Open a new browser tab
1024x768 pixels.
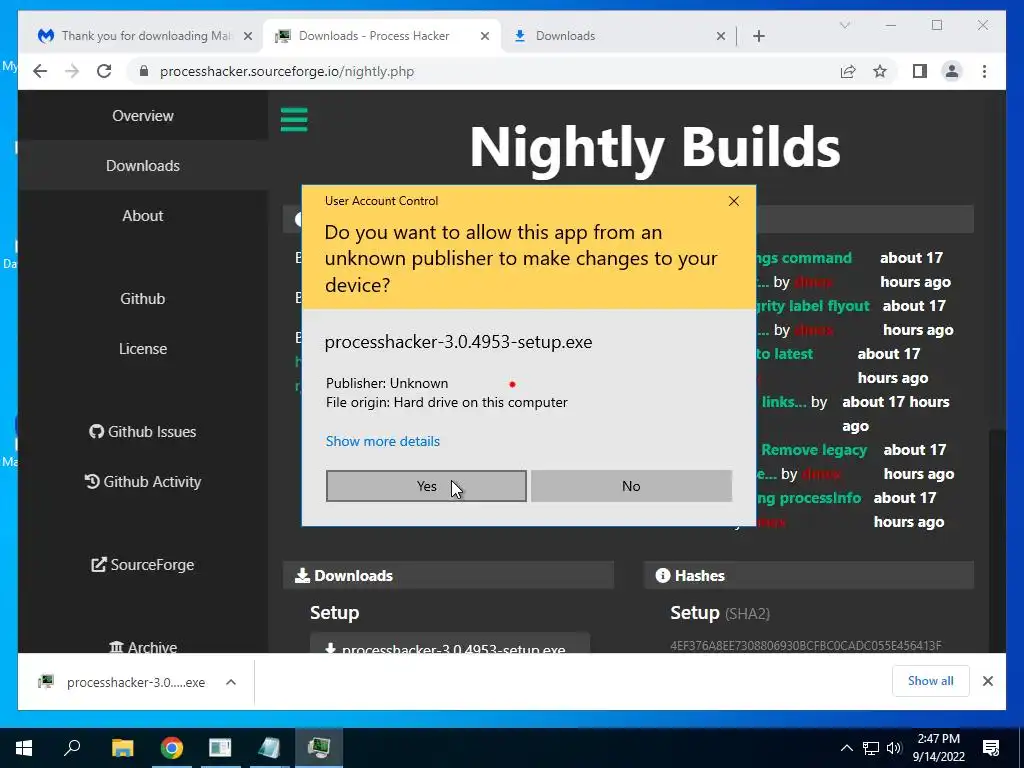[x=758, y=36]
